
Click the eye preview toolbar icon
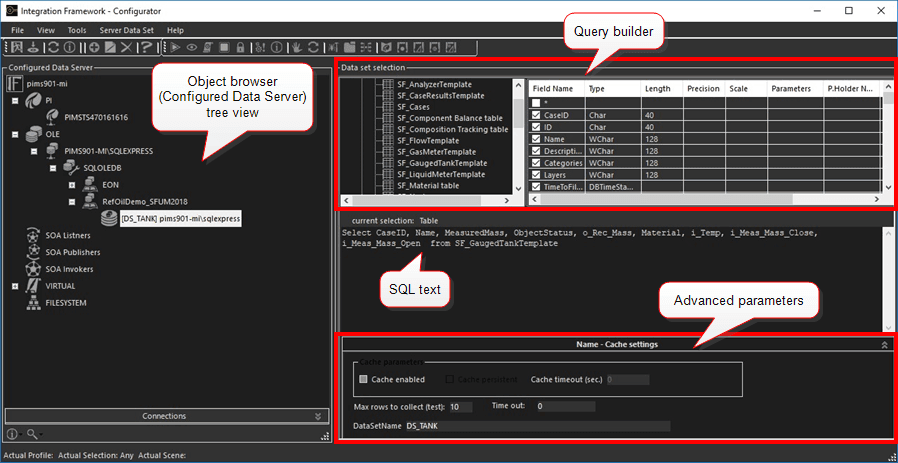pos(192,48)
